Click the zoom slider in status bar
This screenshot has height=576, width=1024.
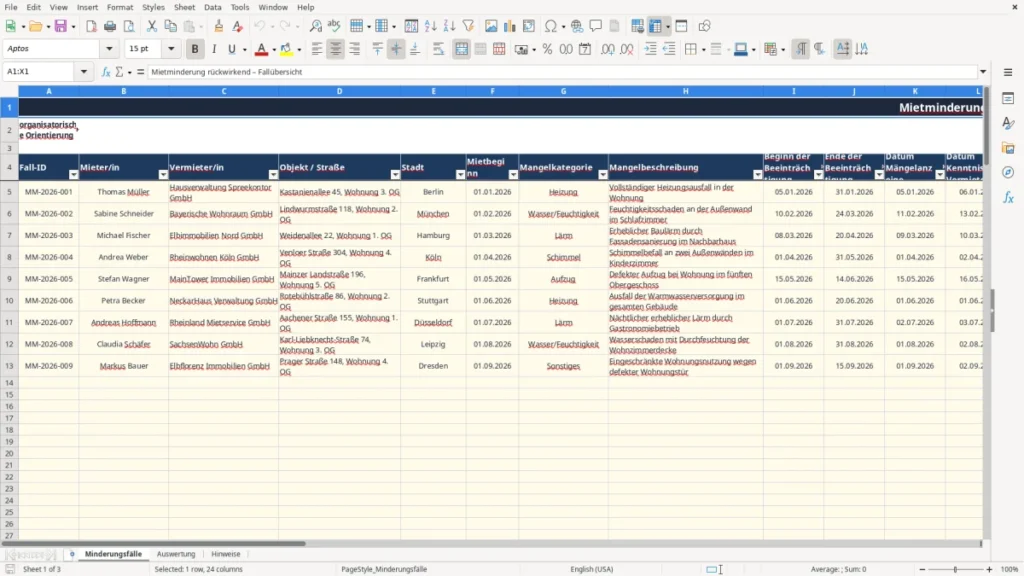(955, 569)
